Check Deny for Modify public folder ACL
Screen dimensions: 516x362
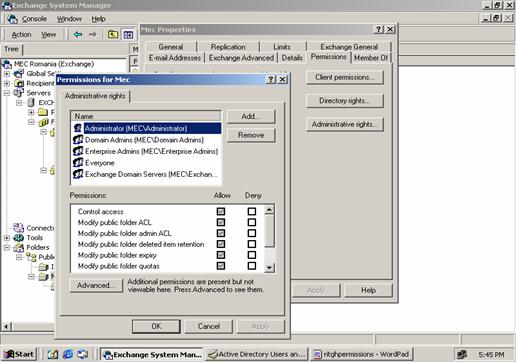pos(252,222)
